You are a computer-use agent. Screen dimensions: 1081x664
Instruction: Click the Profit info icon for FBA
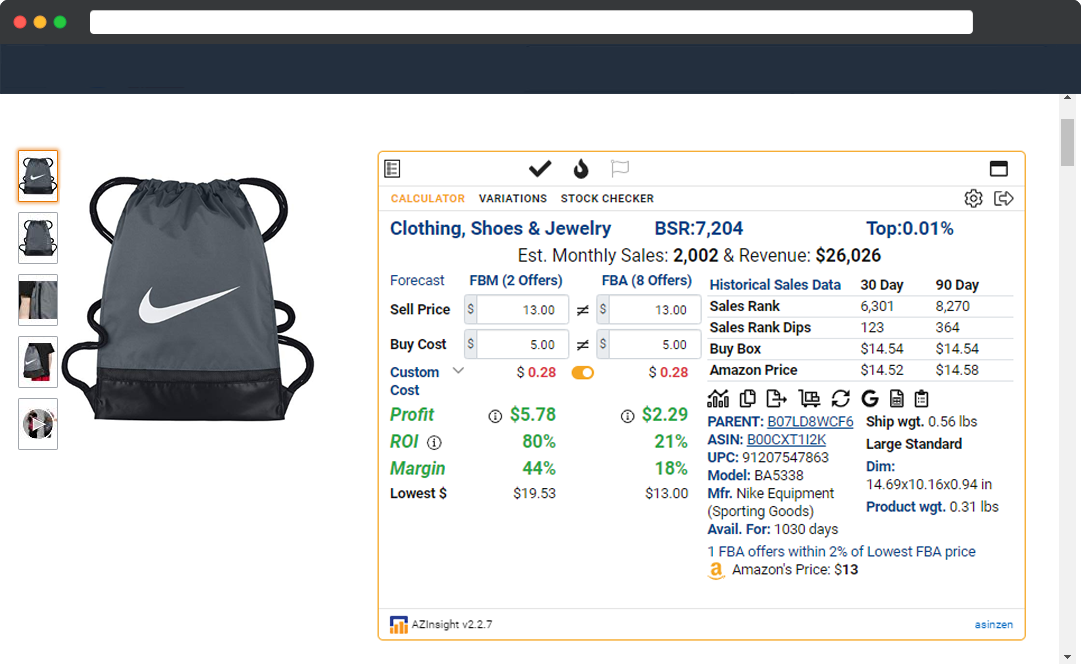[627, 416]
